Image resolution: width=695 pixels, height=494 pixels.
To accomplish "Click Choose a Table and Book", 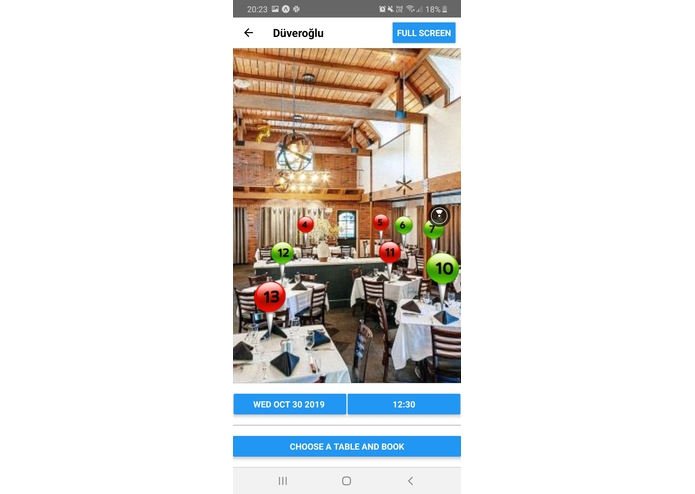I will 347,446.
